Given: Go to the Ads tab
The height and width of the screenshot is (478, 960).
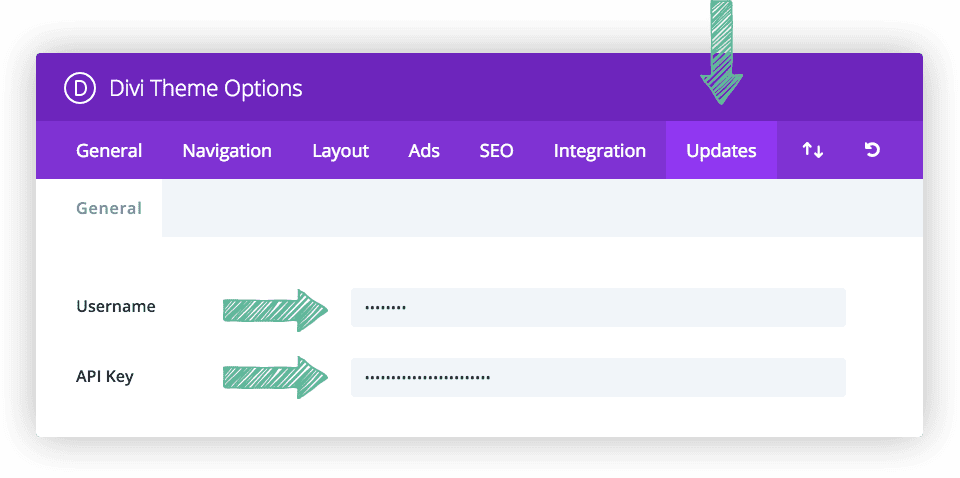Looking at the screenshot, I should [x=424, y=151].
